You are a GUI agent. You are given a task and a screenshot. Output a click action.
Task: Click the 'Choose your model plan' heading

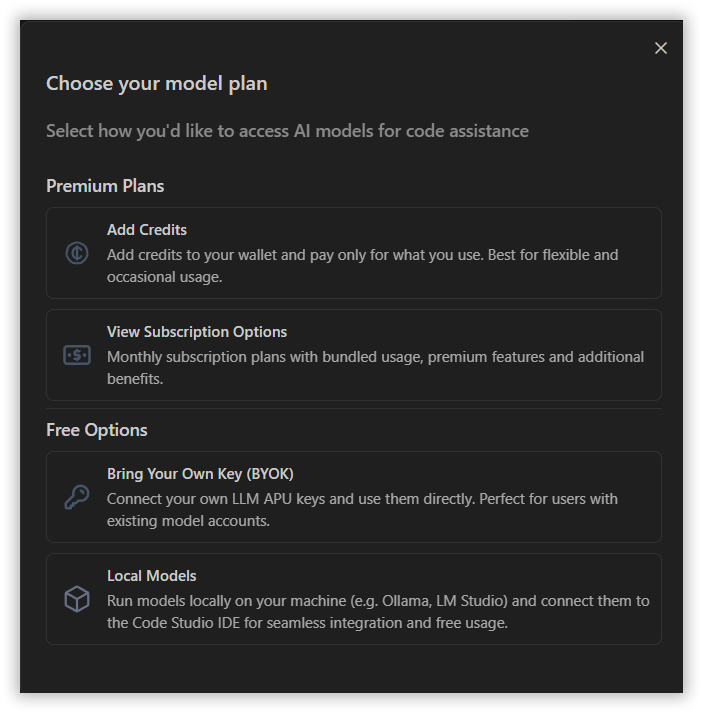pos(157,83)
